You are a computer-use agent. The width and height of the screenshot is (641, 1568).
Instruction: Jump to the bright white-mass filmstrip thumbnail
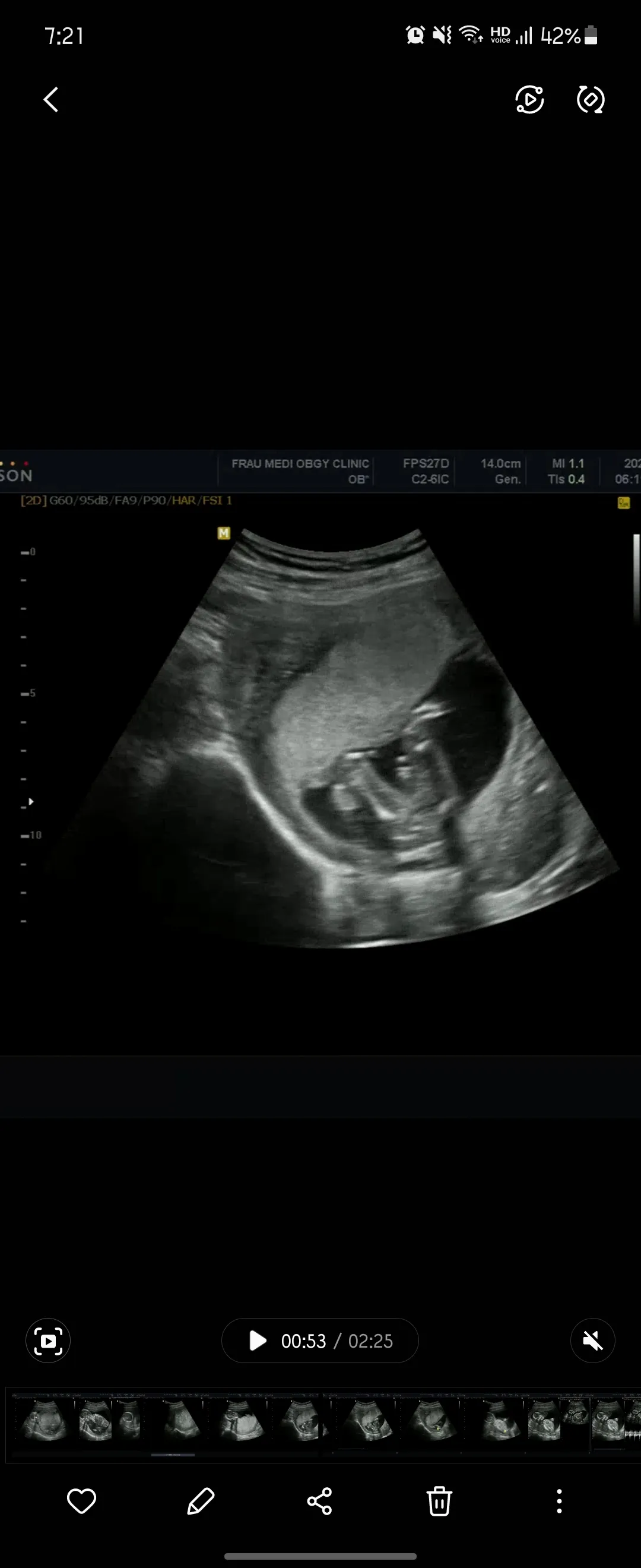[x=240, y=1424]
